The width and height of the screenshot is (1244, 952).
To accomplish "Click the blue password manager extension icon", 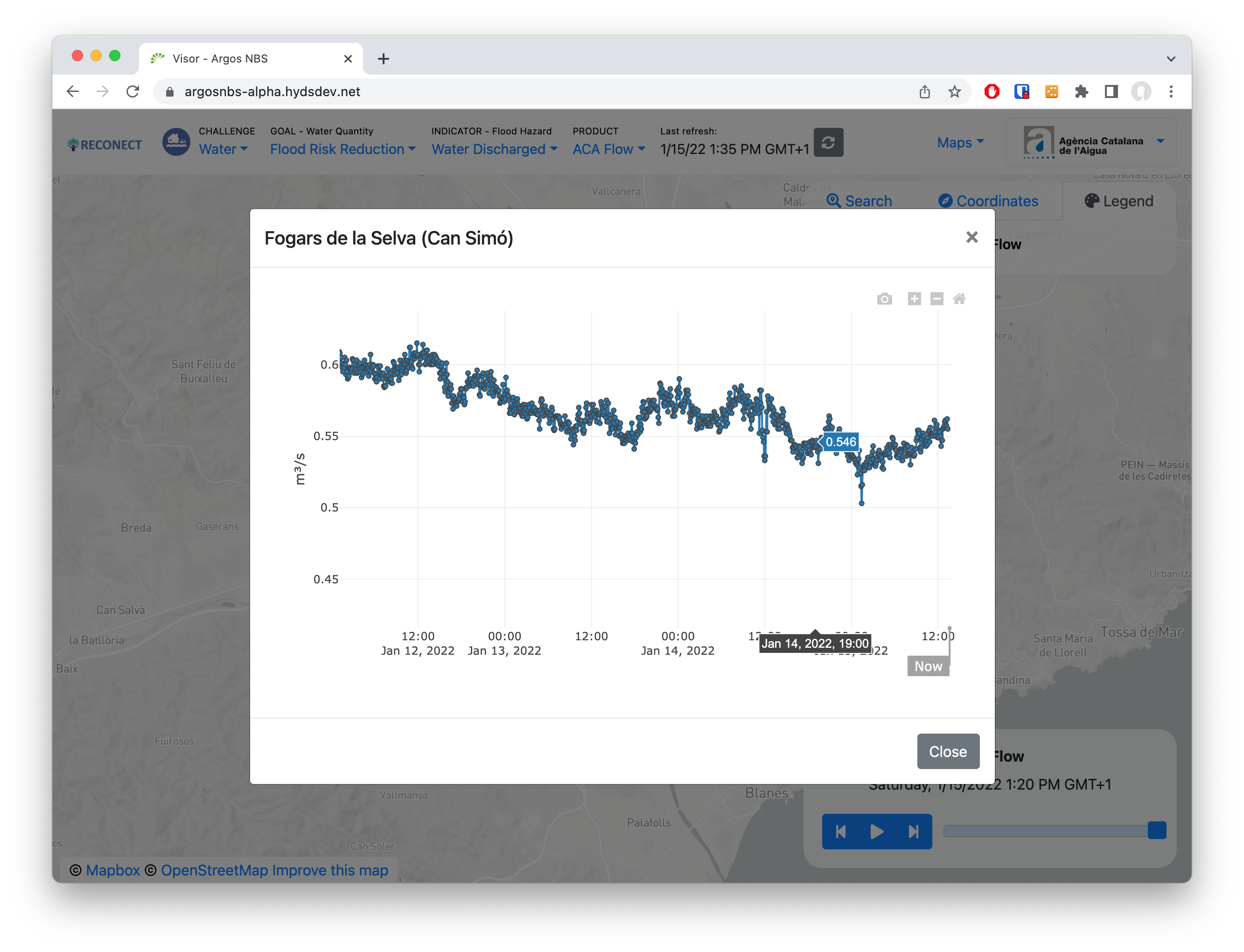I will [x=1022, y=91].
